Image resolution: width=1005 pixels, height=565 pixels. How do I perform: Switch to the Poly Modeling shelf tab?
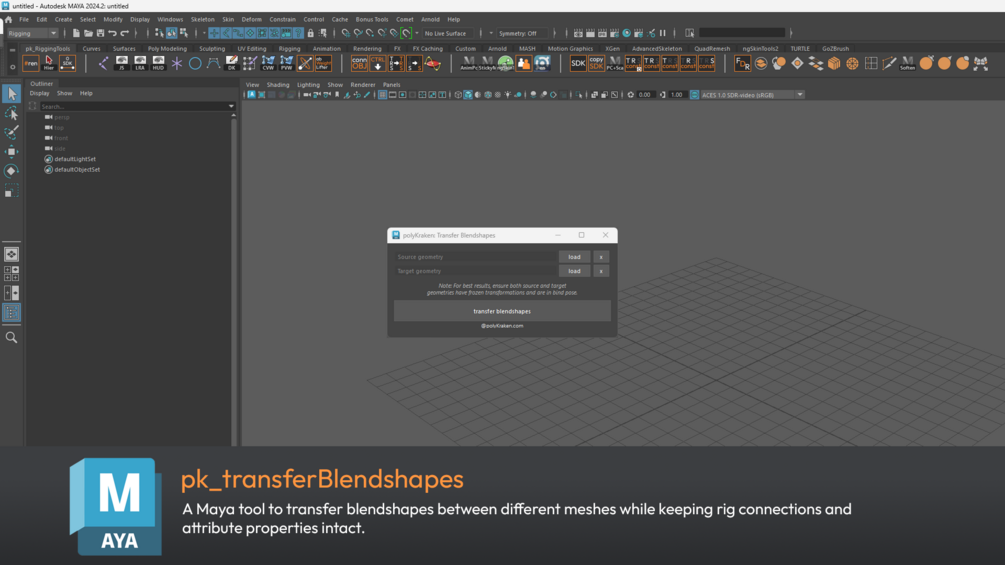[x=167, y=49]
